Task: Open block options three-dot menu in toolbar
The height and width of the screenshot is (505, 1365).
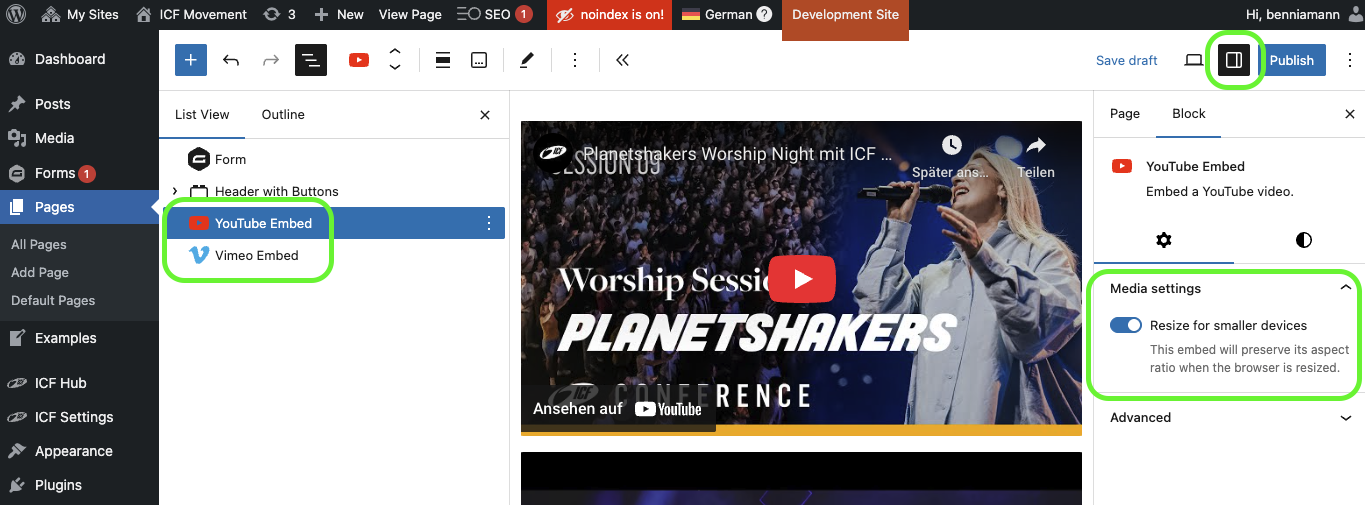Action: [575, 60]
